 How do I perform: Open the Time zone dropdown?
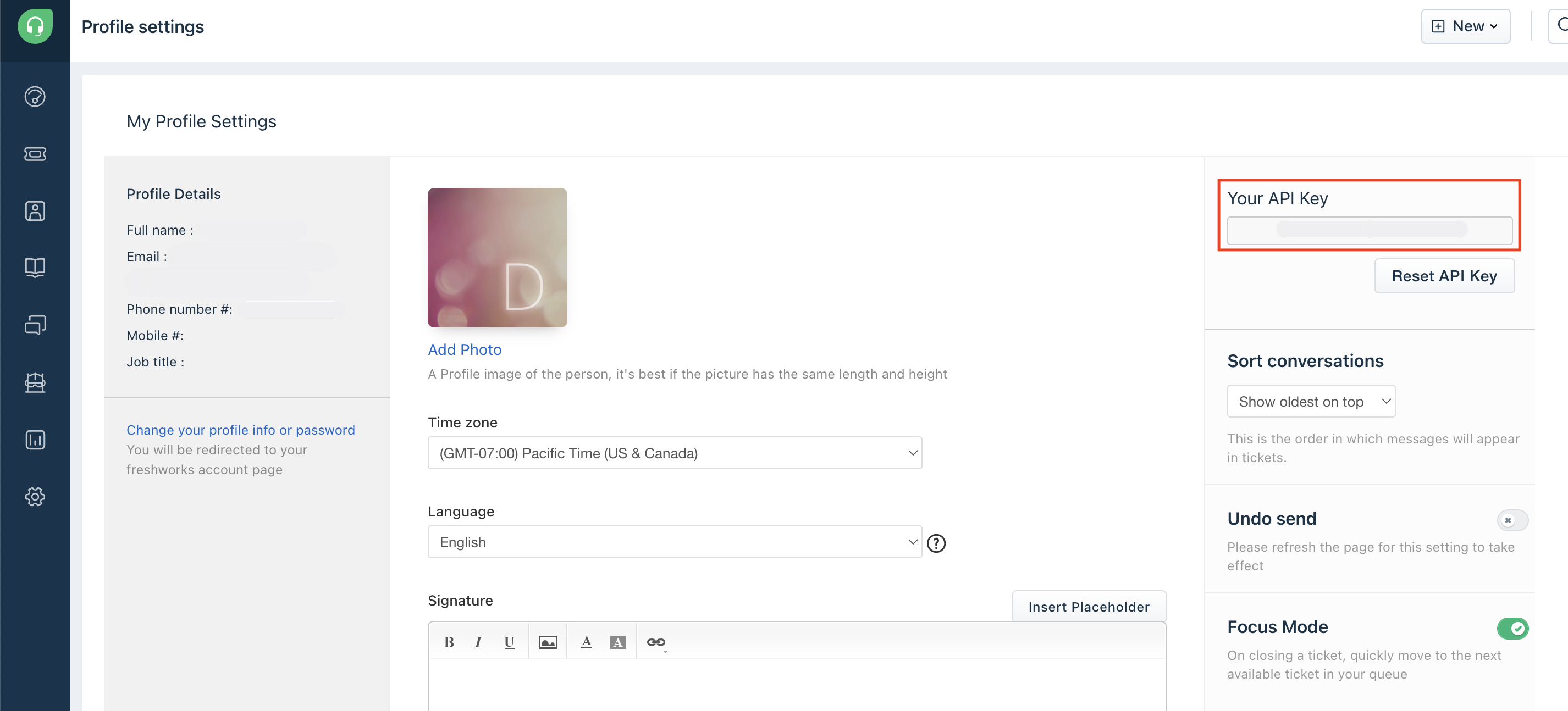click(x=674, y=453)
